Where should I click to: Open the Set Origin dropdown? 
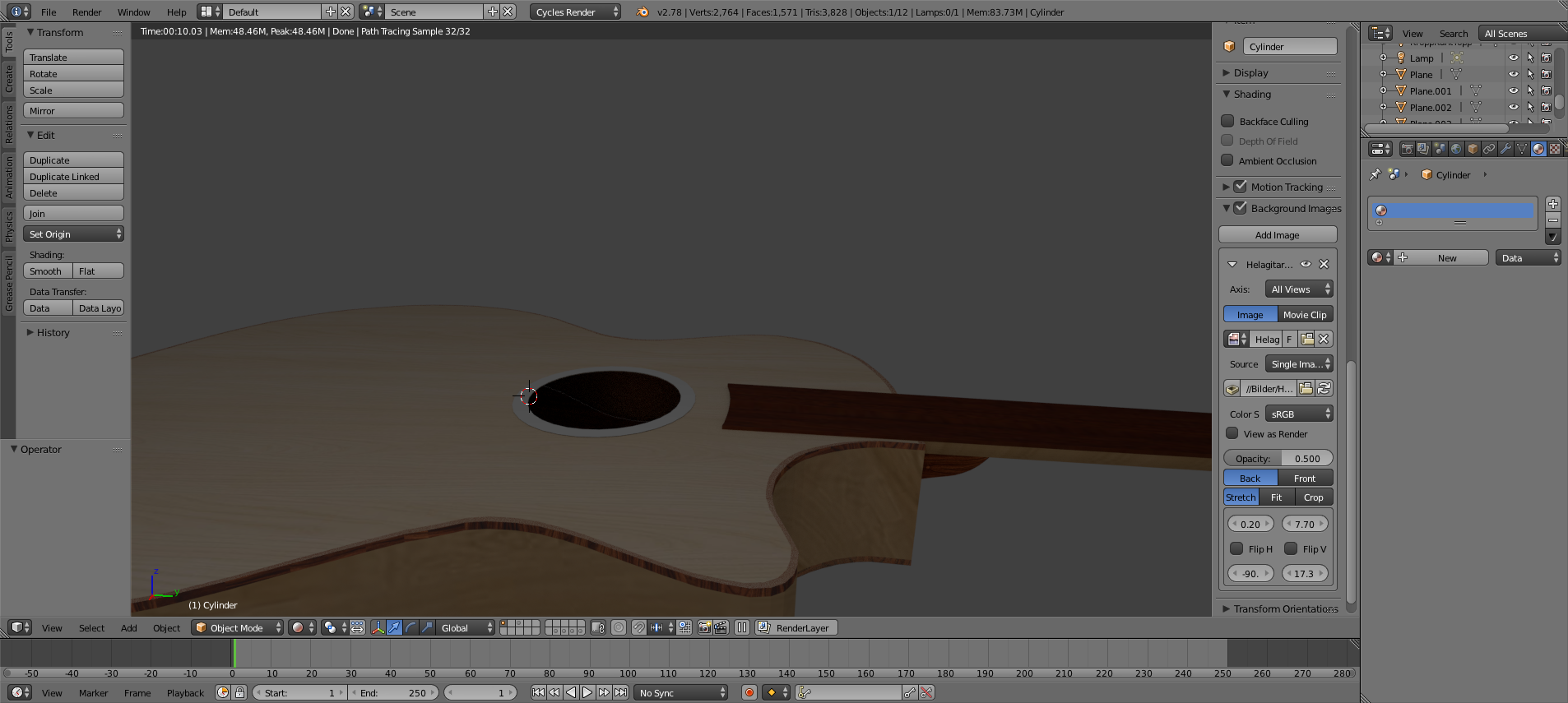pyautogui.click(x=73, y=234)
